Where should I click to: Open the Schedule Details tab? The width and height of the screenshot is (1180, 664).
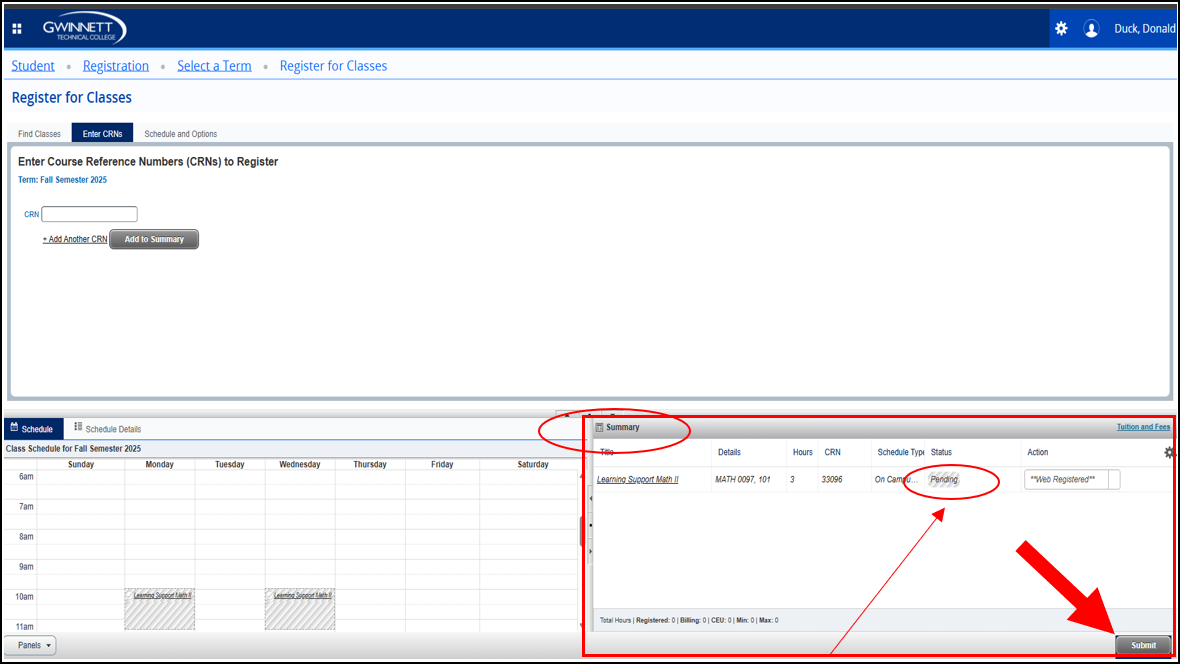coord(107,429)
